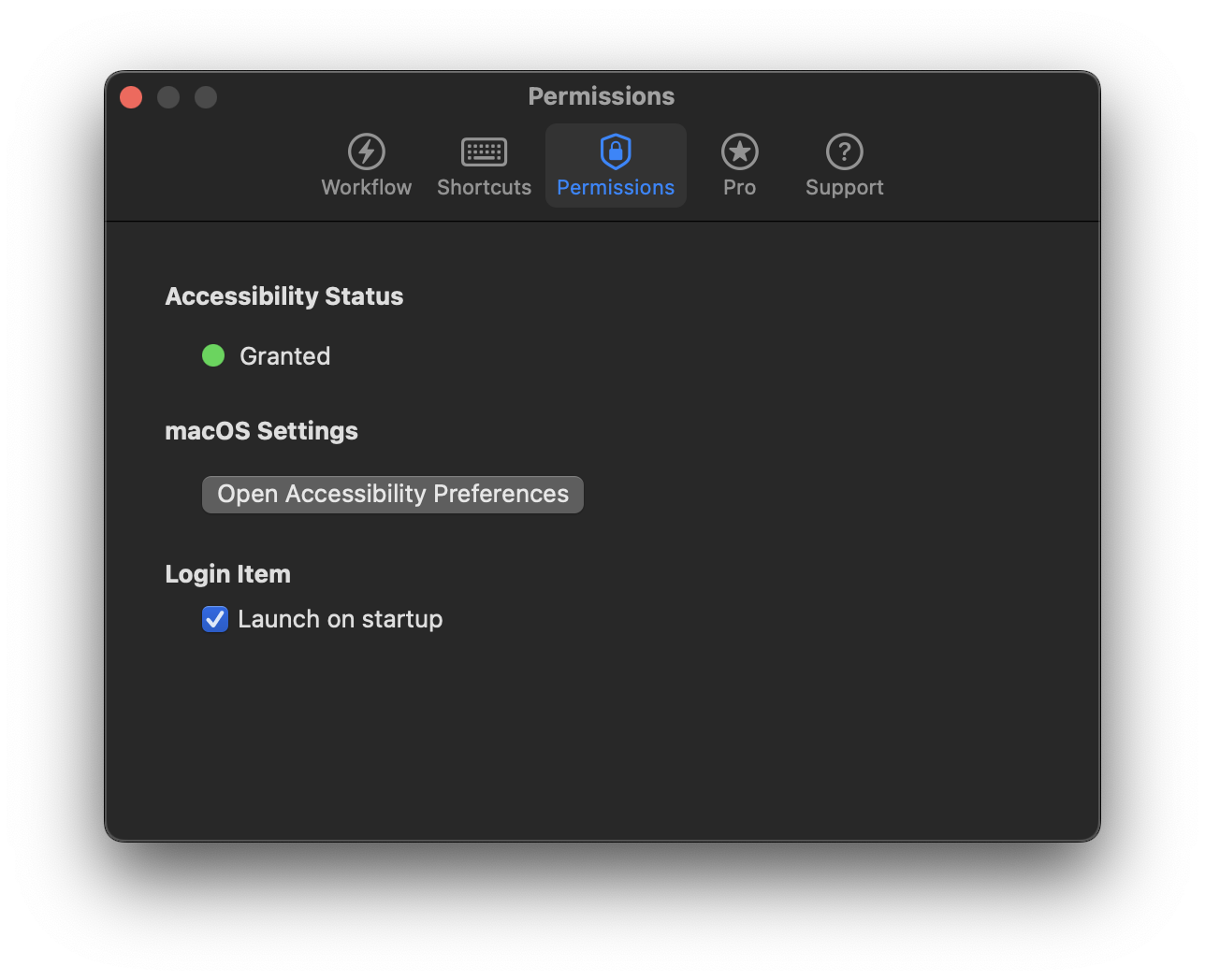
Task: Click the Accessibility Status heading
Action: pos(283,296)
